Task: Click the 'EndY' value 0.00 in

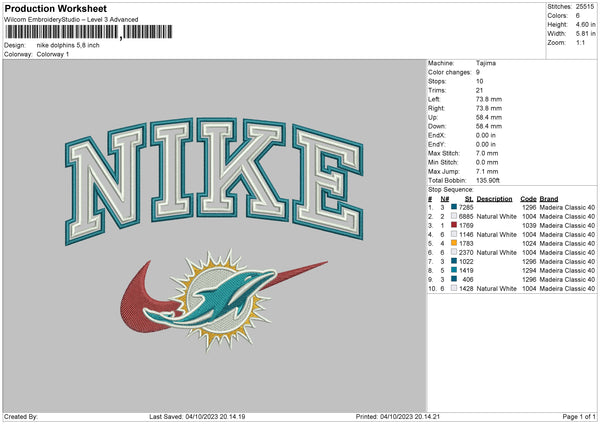Action: click(x=486, y=144)
